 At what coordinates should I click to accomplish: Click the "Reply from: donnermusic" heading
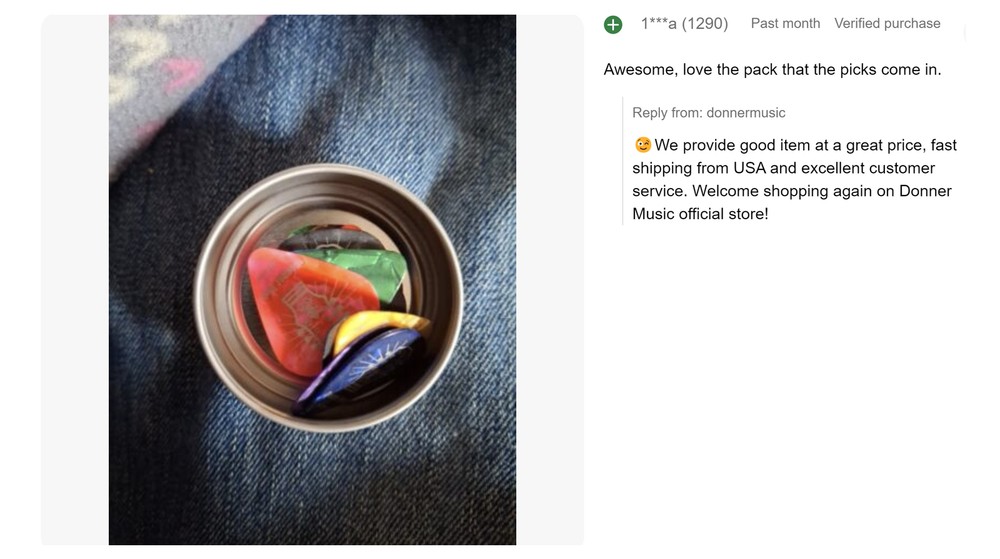pos(709,113)
